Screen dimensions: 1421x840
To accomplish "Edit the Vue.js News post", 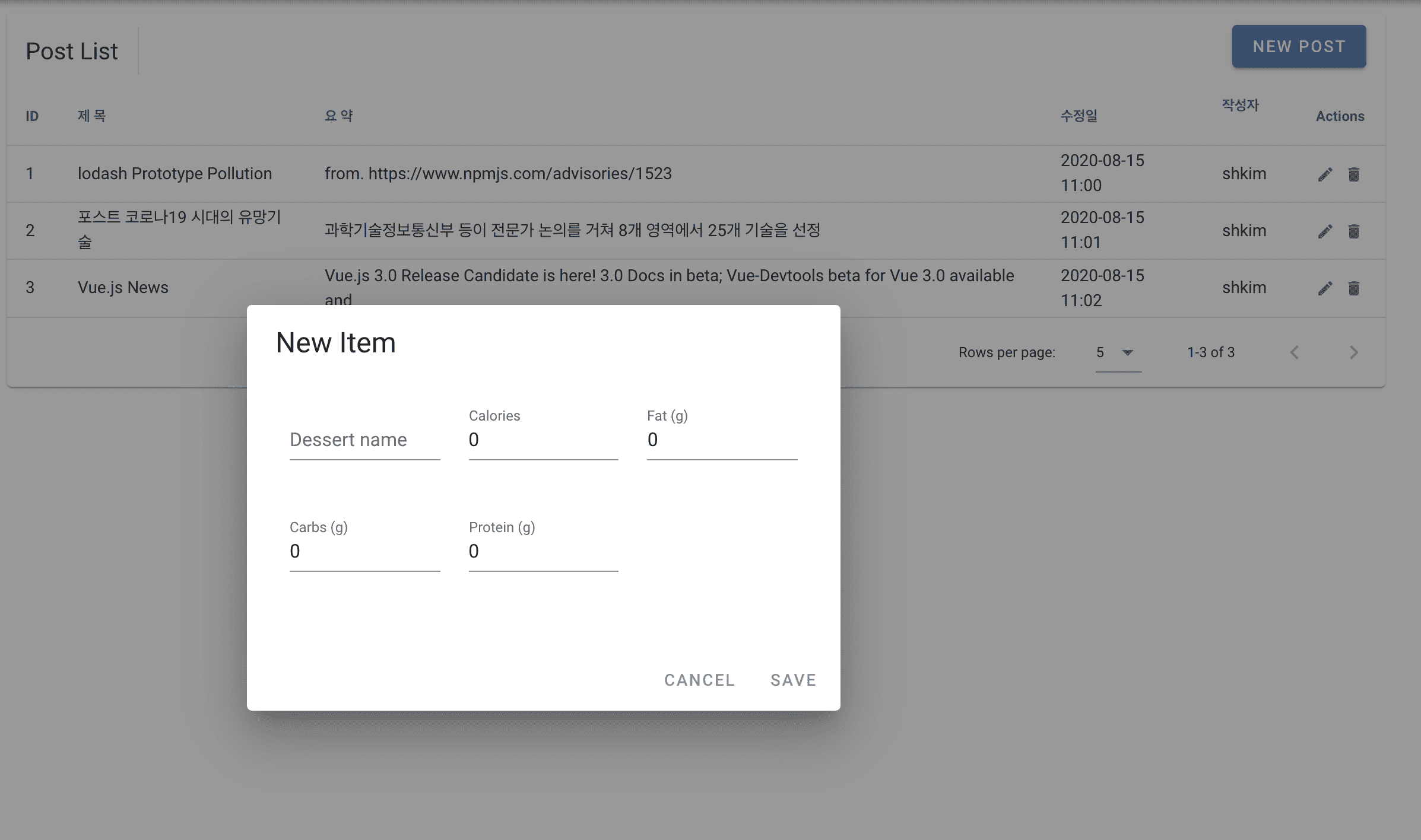I will [x=1325, y=288].
